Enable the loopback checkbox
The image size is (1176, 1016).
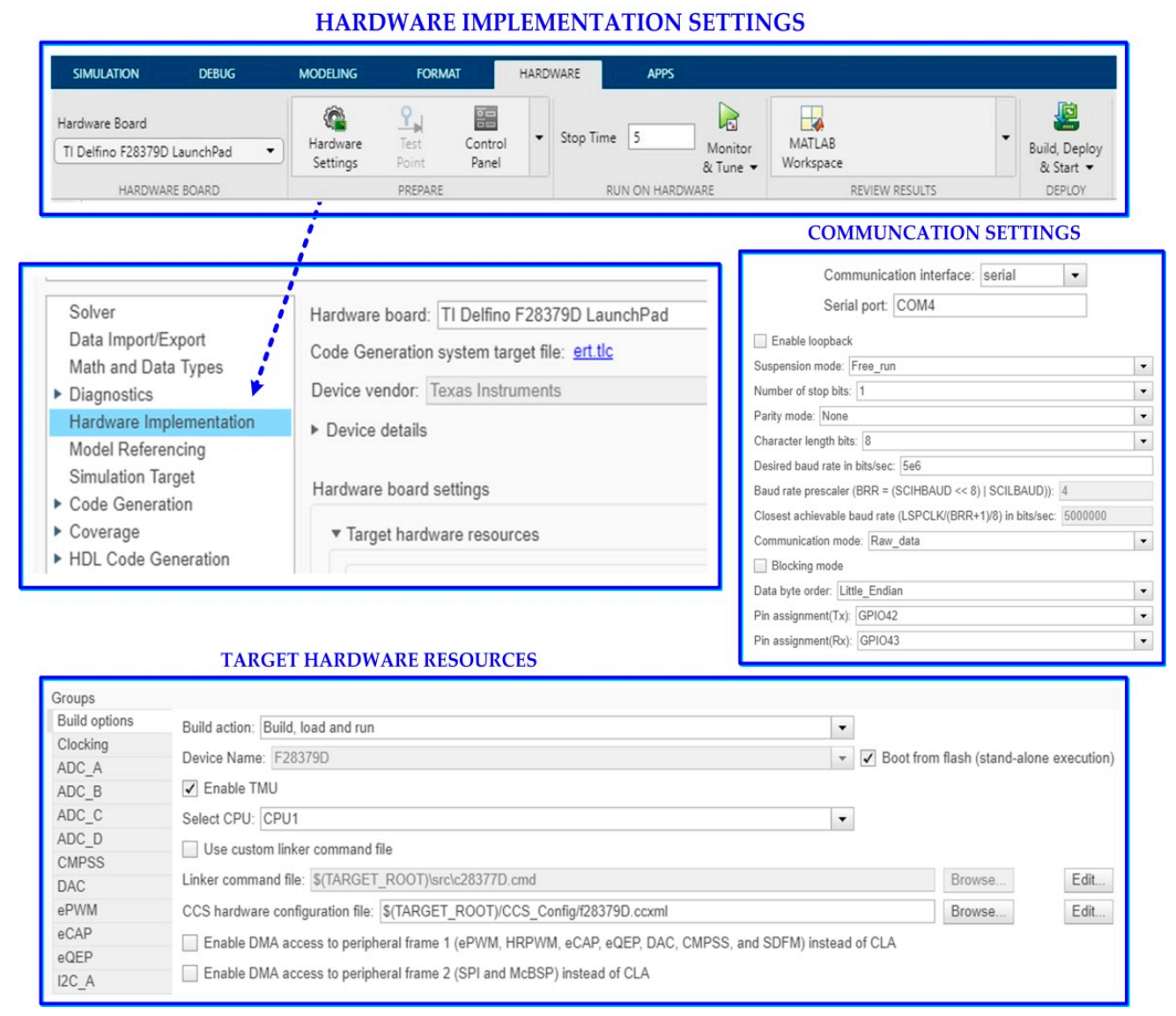pos(760,341)
